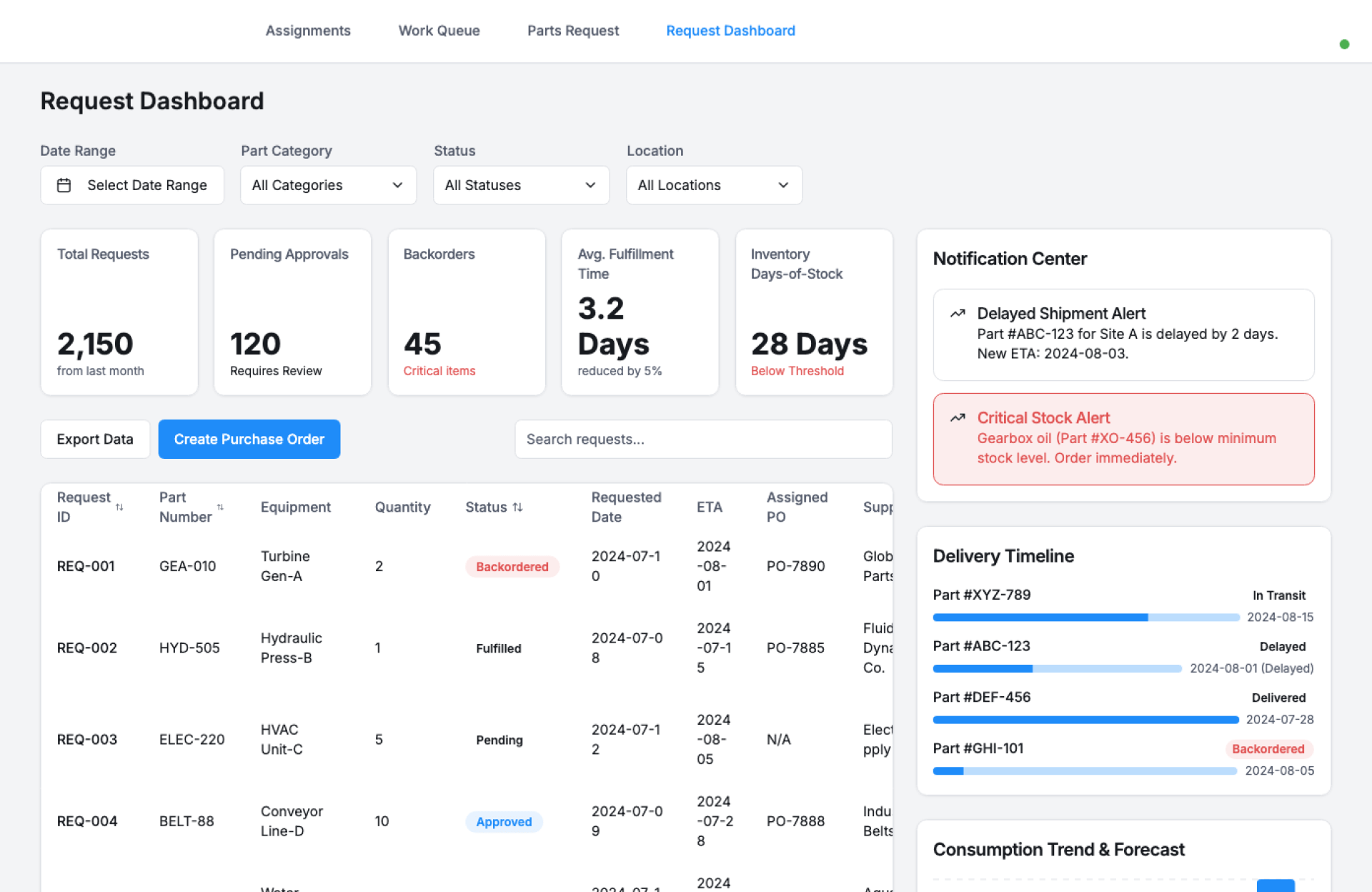Screen dimensions: 1372x892
Task: Sort by Request ID column arrows
Action: (119, 507)
